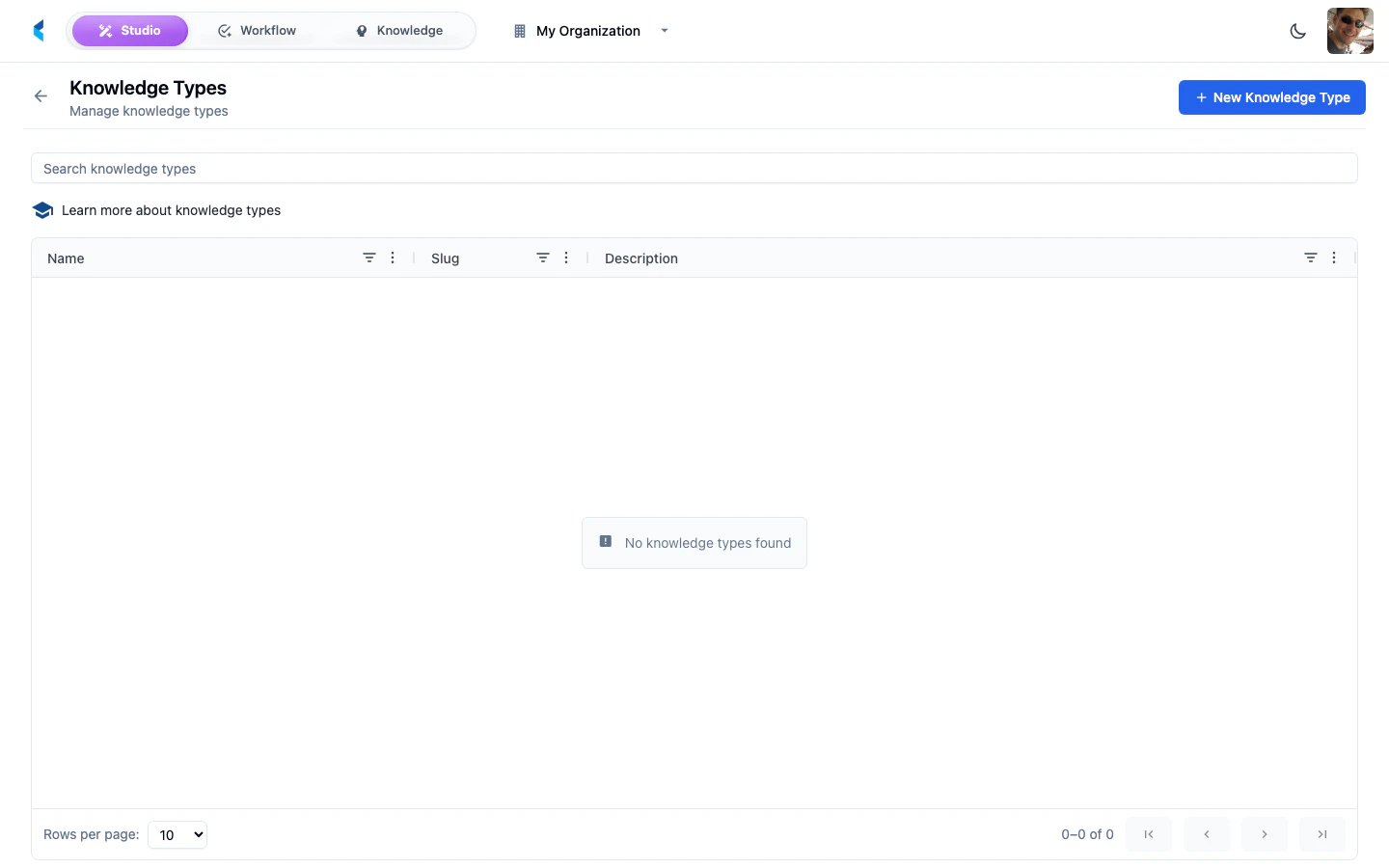Open the three-dot menu on the Name column
Screen dimensions: 1389x868
(x=393, y=258)
